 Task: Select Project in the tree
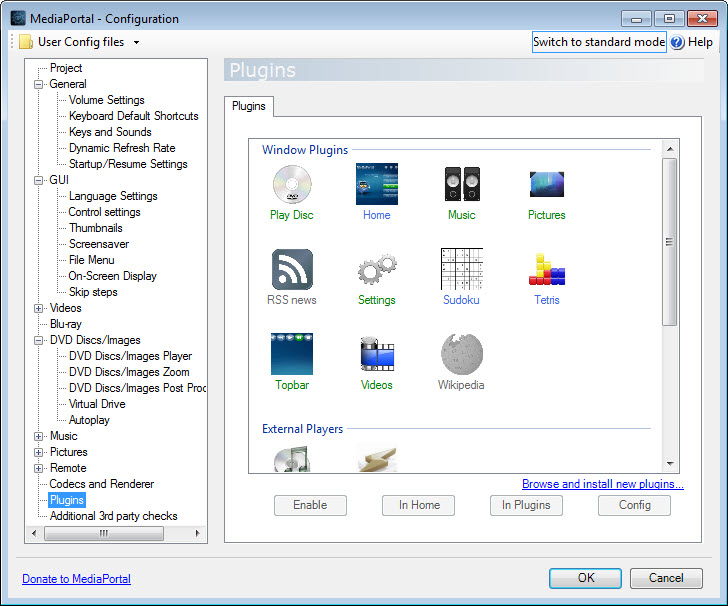(x=66, y=68)
